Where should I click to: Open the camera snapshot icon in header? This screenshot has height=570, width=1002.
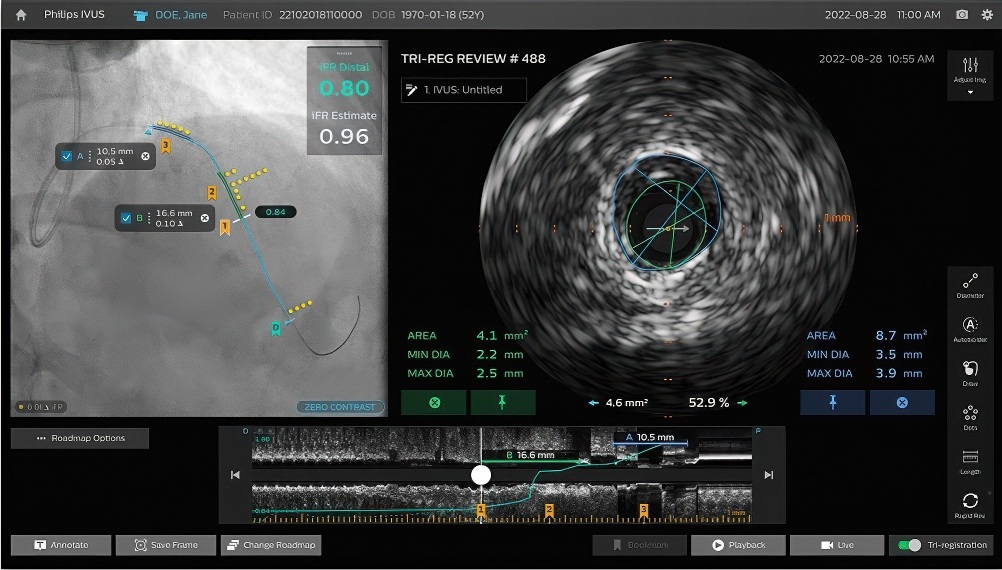tap(962, 14)
